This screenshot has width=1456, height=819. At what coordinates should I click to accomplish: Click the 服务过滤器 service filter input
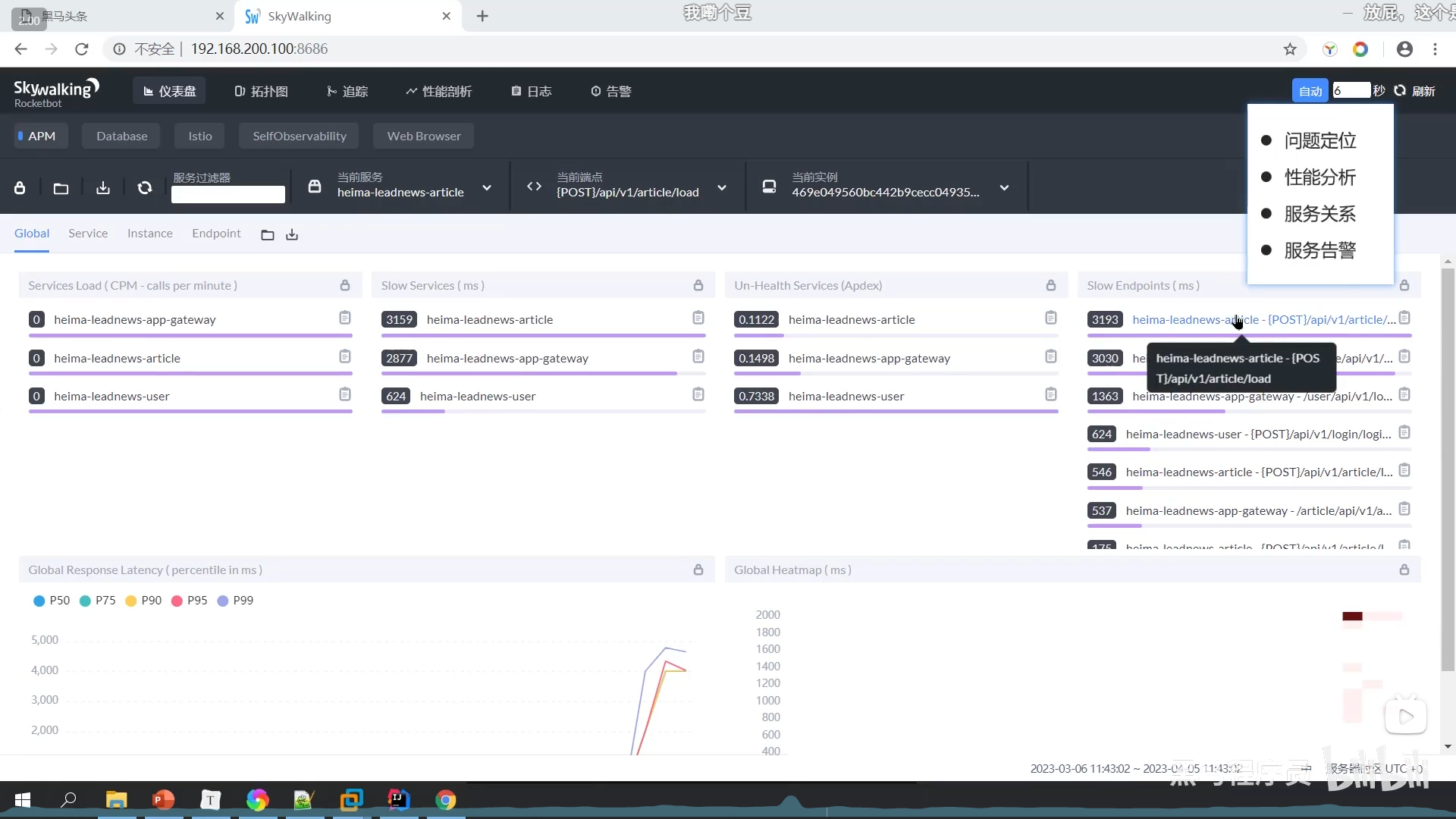(227, 194)
